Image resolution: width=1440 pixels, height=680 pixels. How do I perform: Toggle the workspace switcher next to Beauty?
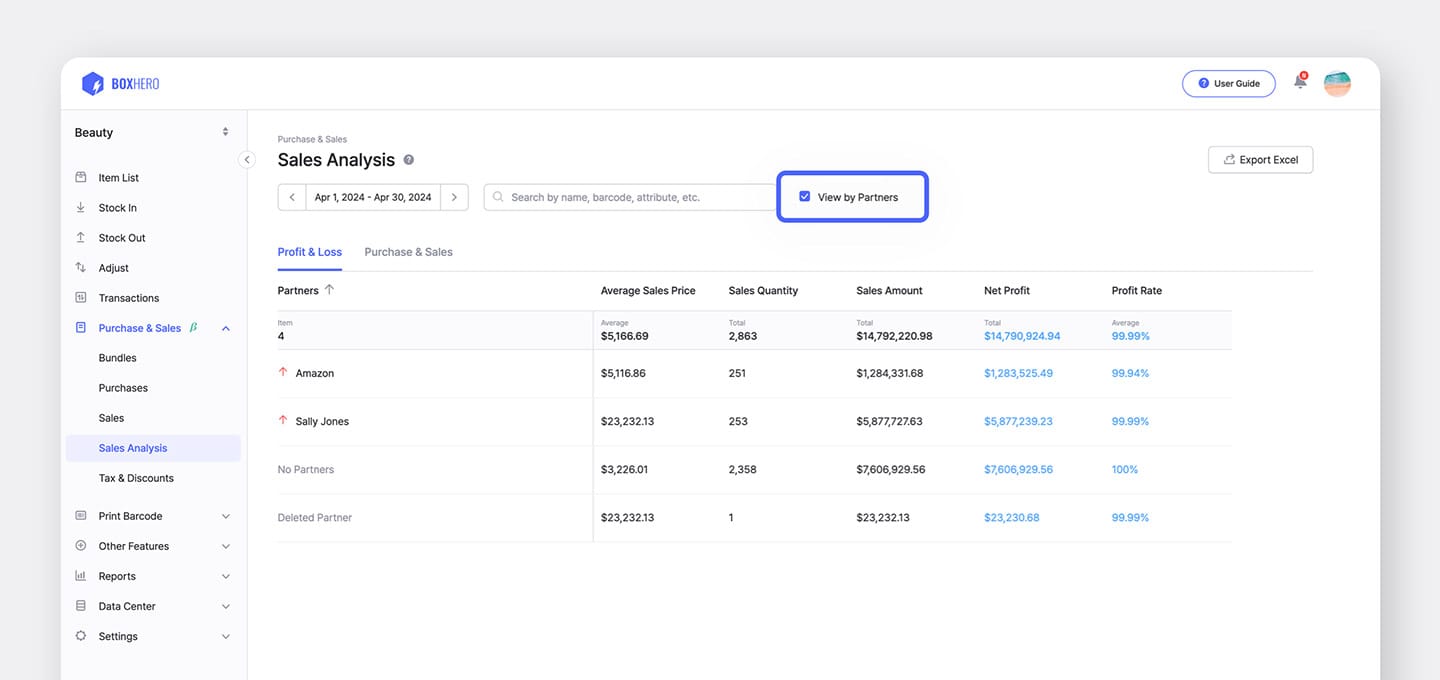pos(225,131)
